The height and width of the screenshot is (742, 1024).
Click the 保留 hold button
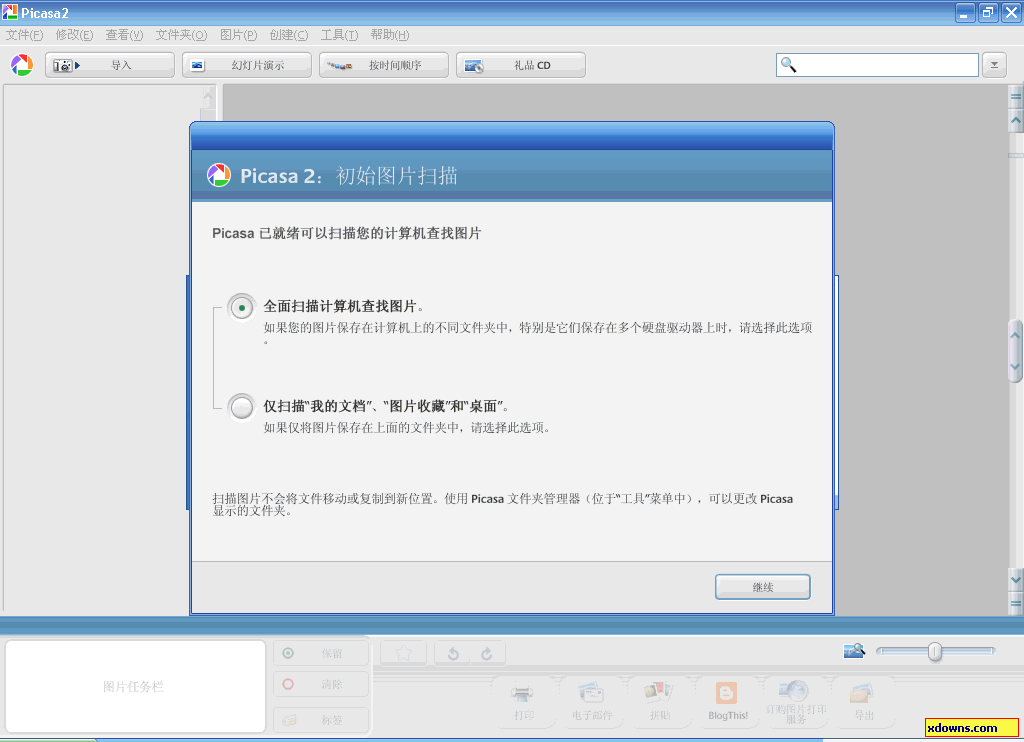pos(321,653)
